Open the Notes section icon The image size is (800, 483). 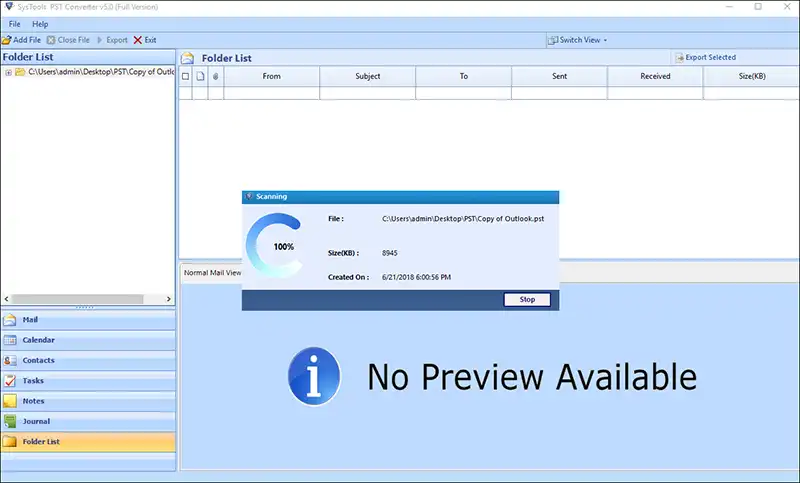tap(10, 401)
